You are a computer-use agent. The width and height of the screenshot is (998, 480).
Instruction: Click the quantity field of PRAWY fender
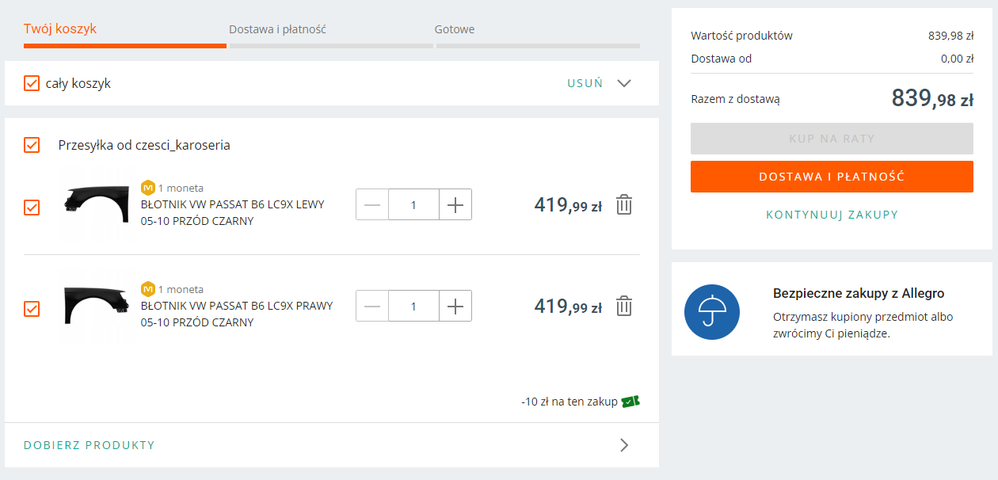pos(414,306)
